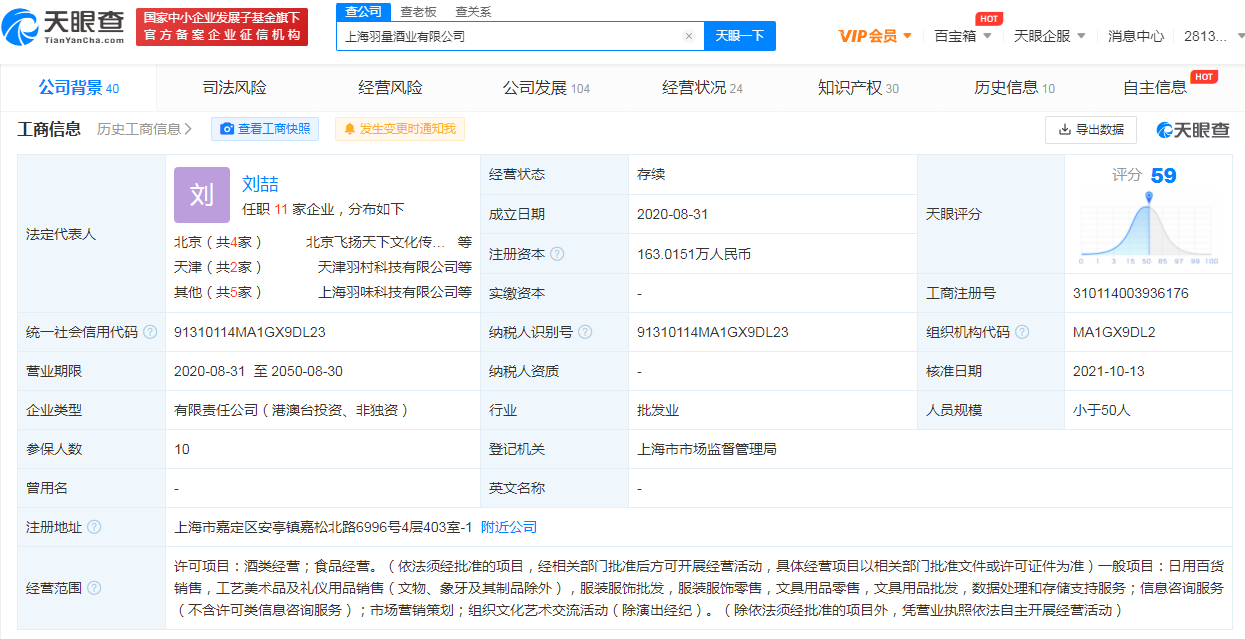Switch to 查公司 search tab
This screenshot has height=639, width=1245.
tap(363, 12)
